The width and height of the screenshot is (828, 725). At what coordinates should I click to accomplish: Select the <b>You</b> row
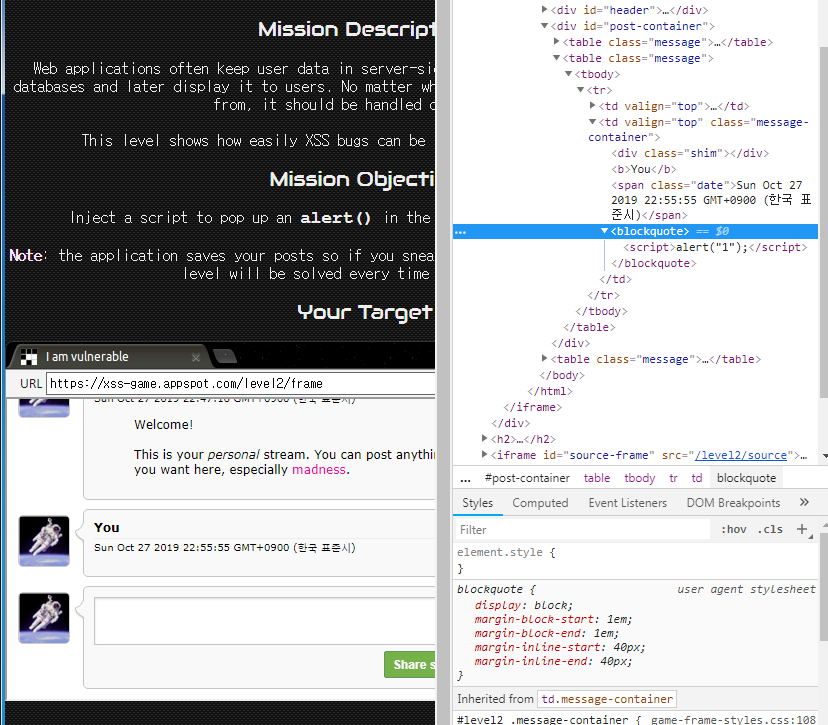pos(644,169)
